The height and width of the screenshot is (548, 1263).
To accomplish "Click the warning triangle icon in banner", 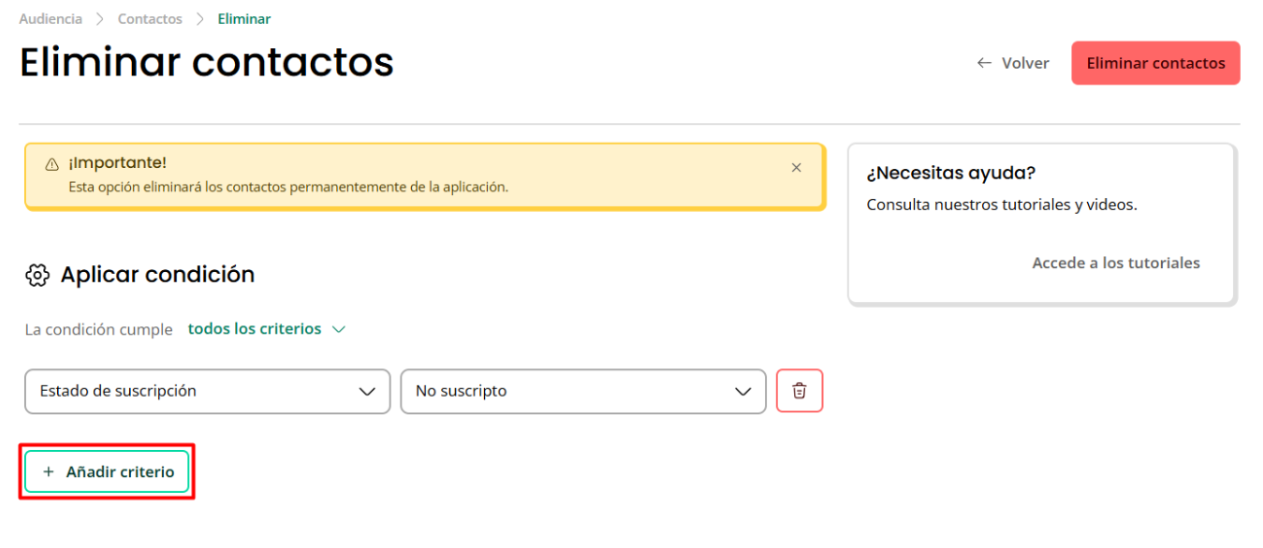I will [52, 164].
